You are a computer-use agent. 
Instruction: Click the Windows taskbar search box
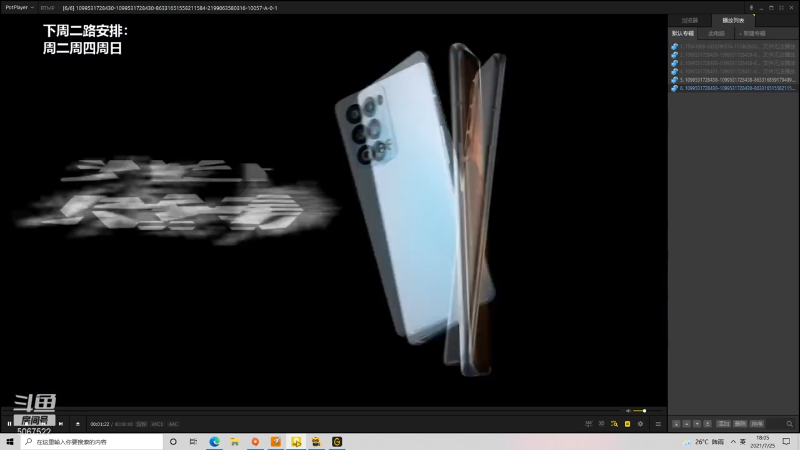92,442
